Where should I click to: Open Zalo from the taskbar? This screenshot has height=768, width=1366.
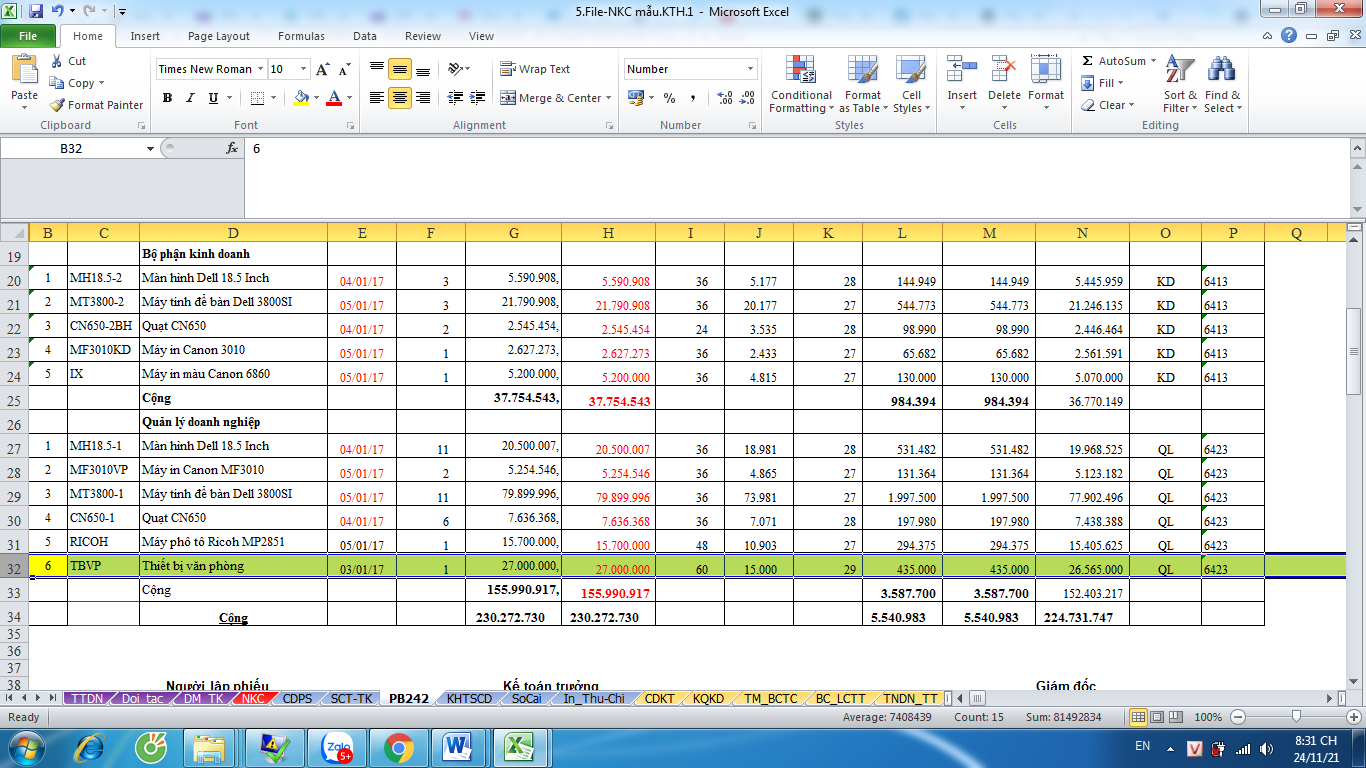(337, 748)
